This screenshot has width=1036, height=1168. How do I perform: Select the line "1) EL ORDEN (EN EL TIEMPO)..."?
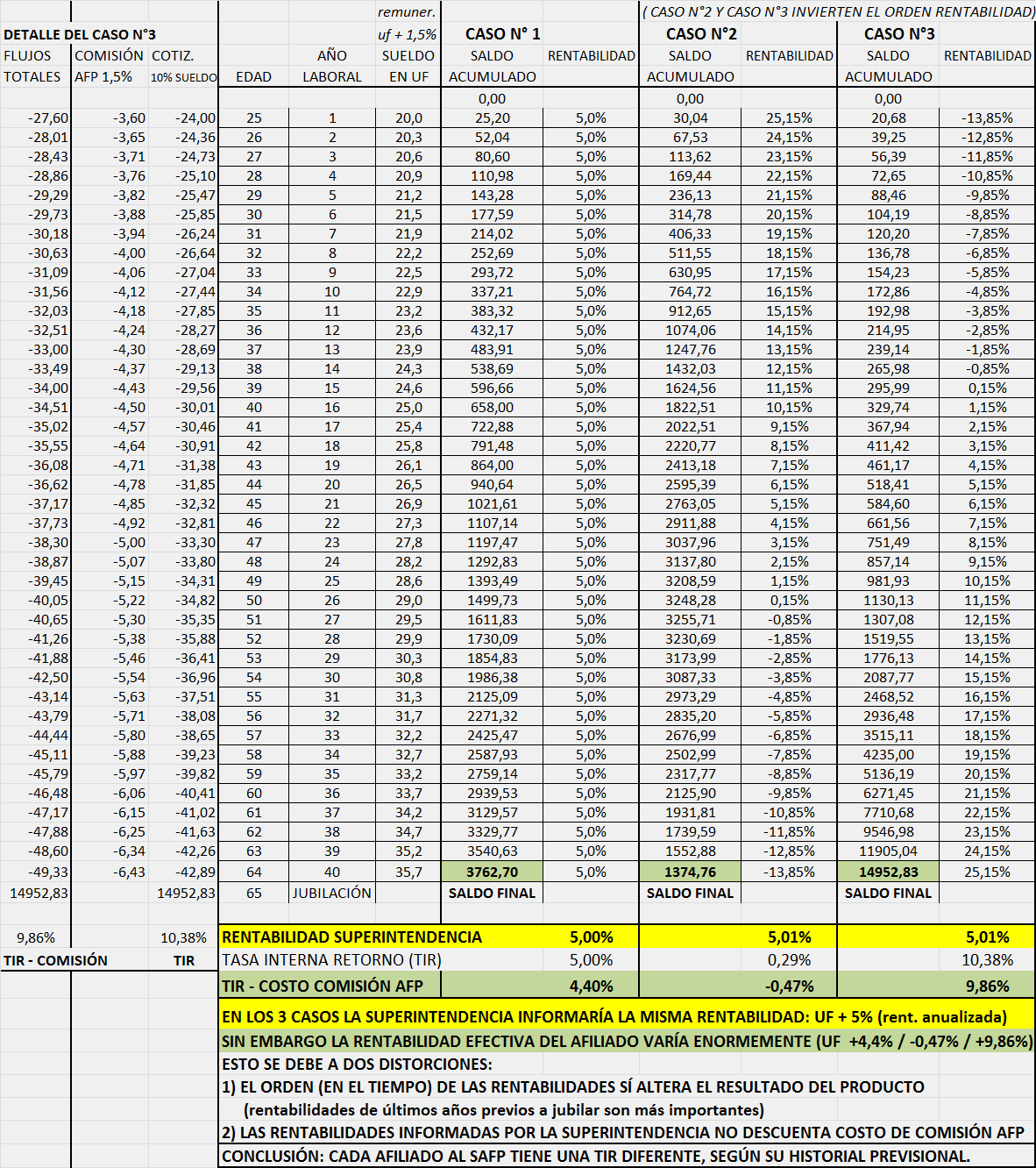[x=573, y=1086]
